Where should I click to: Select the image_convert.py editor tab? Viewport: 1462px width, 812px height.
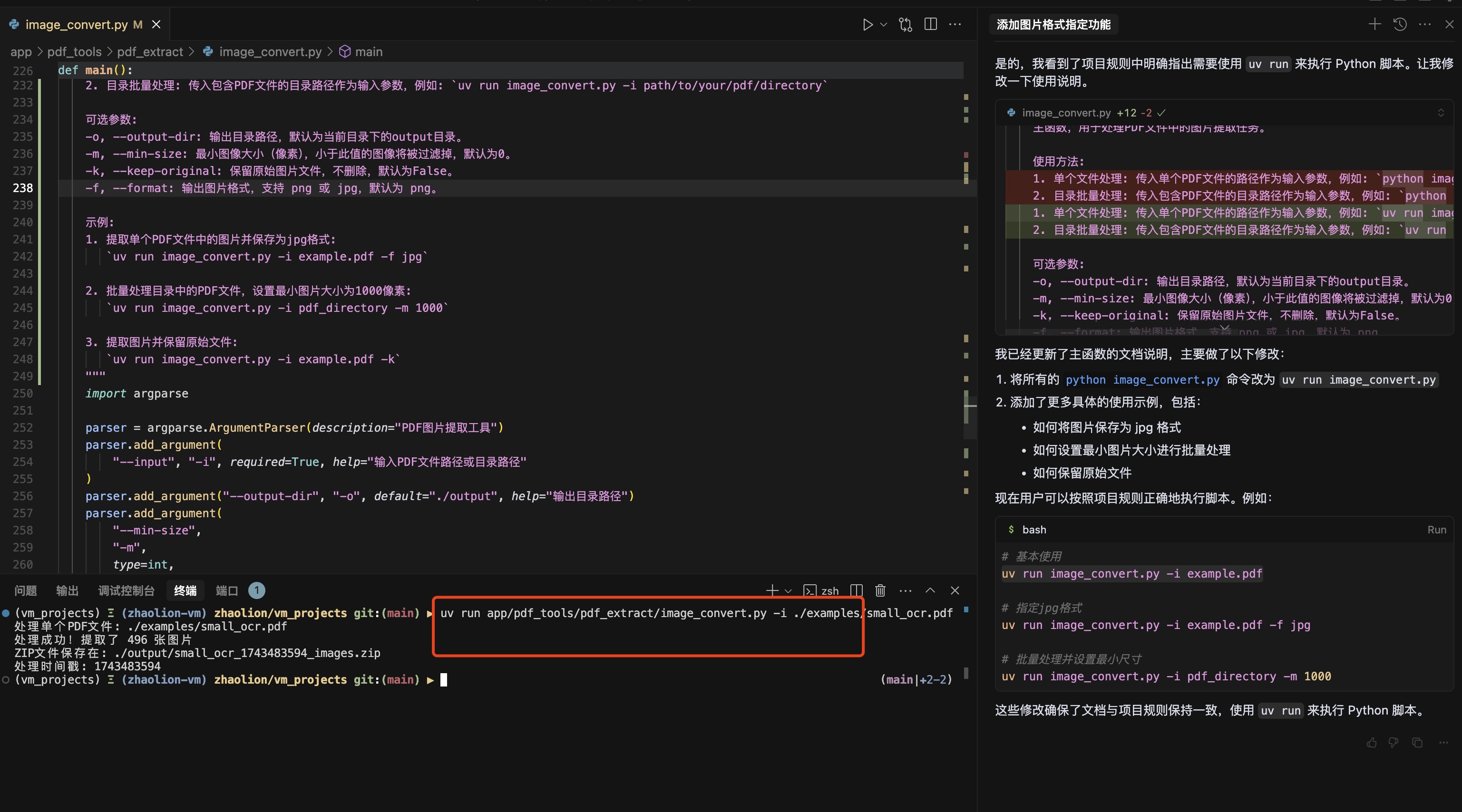point(85,24)
